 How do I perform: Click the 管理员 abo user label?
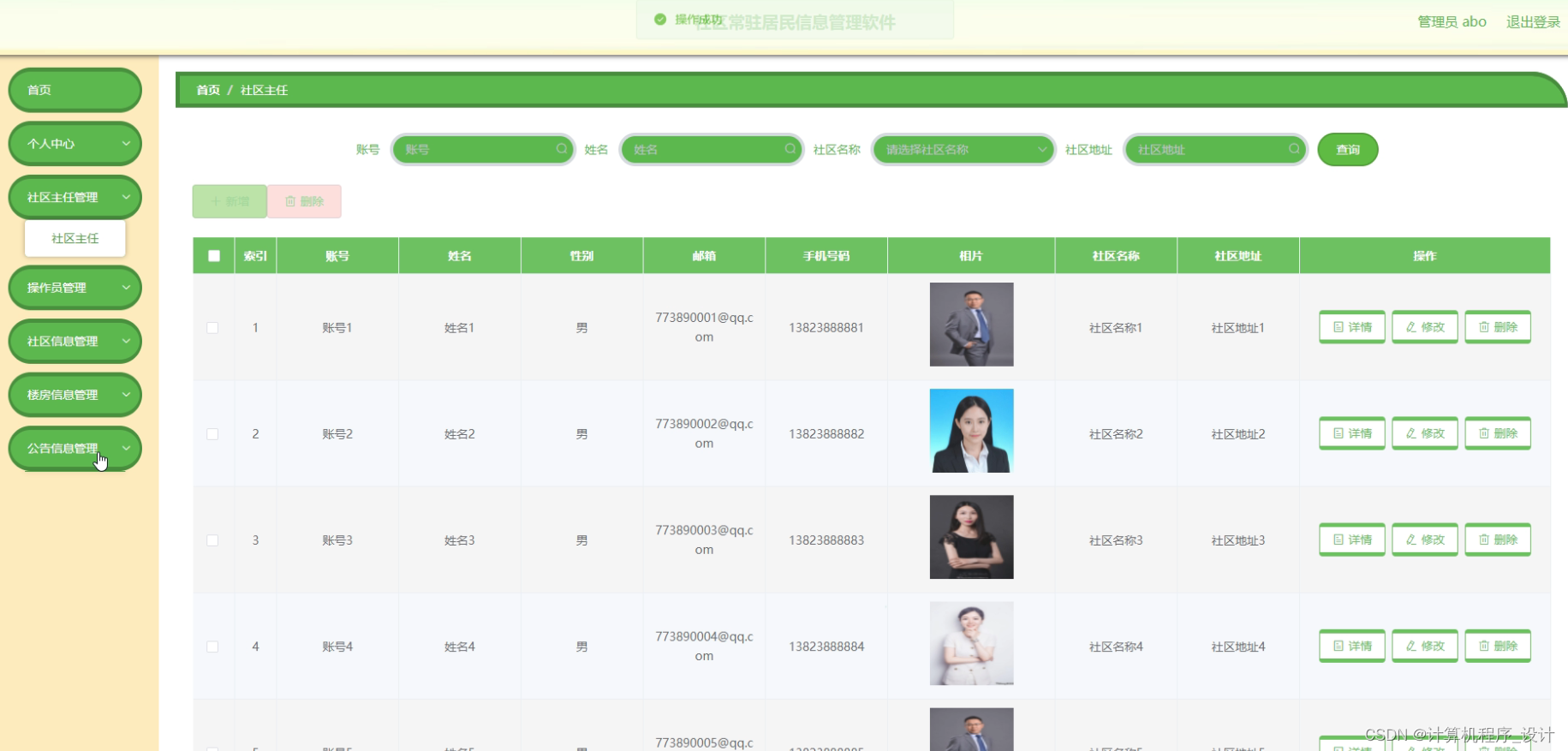click(1452, 22)
